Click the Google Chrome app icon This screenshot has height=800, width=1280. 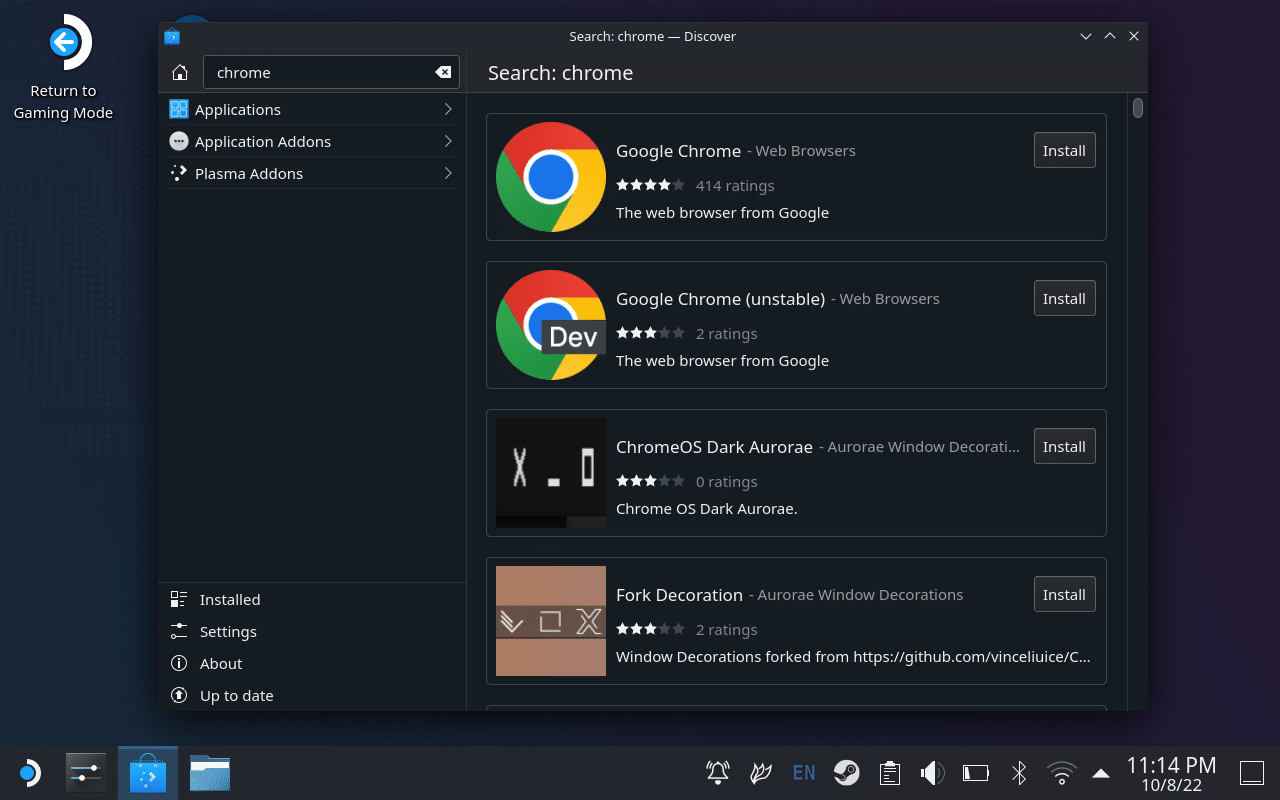tap(551, 177)
